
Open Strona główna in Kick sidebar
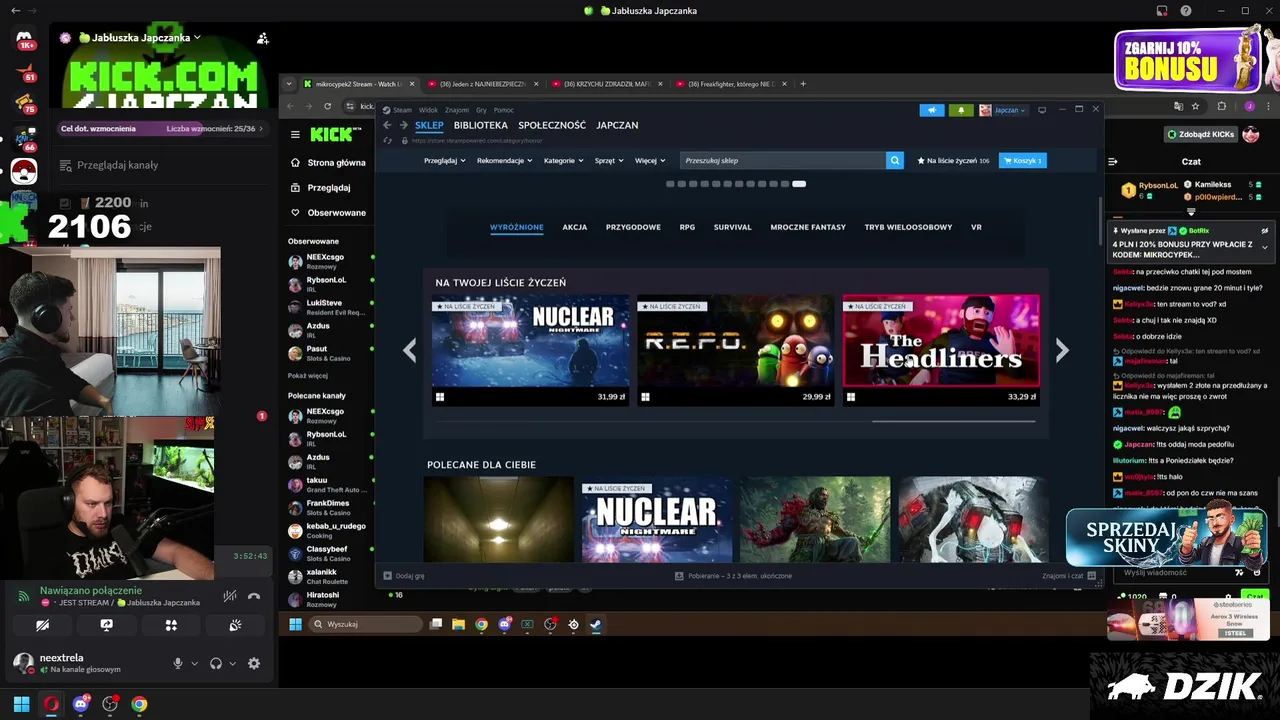click(x=328, y=162)
